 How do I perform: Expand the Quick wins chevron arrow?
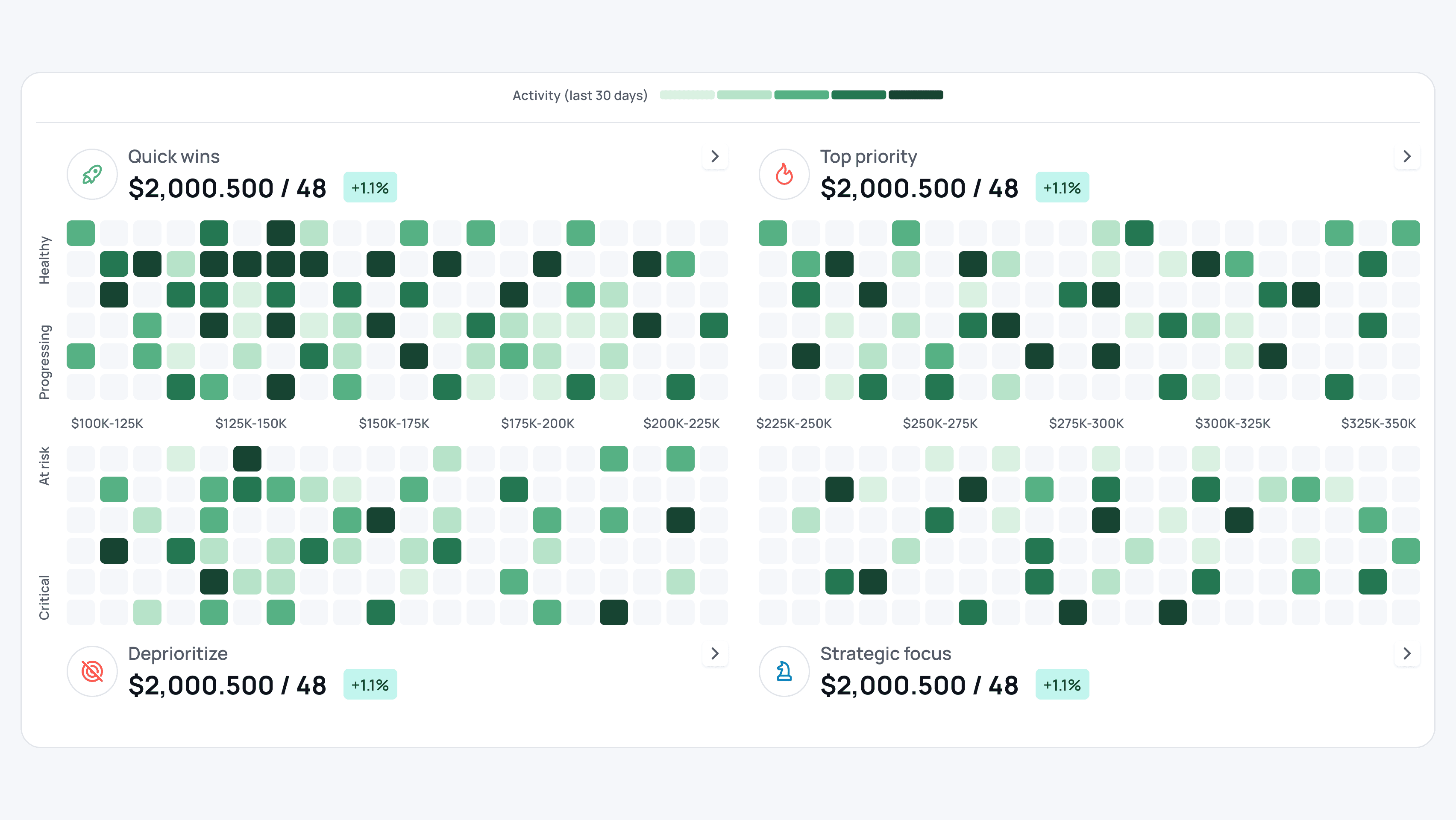[715, 157]
